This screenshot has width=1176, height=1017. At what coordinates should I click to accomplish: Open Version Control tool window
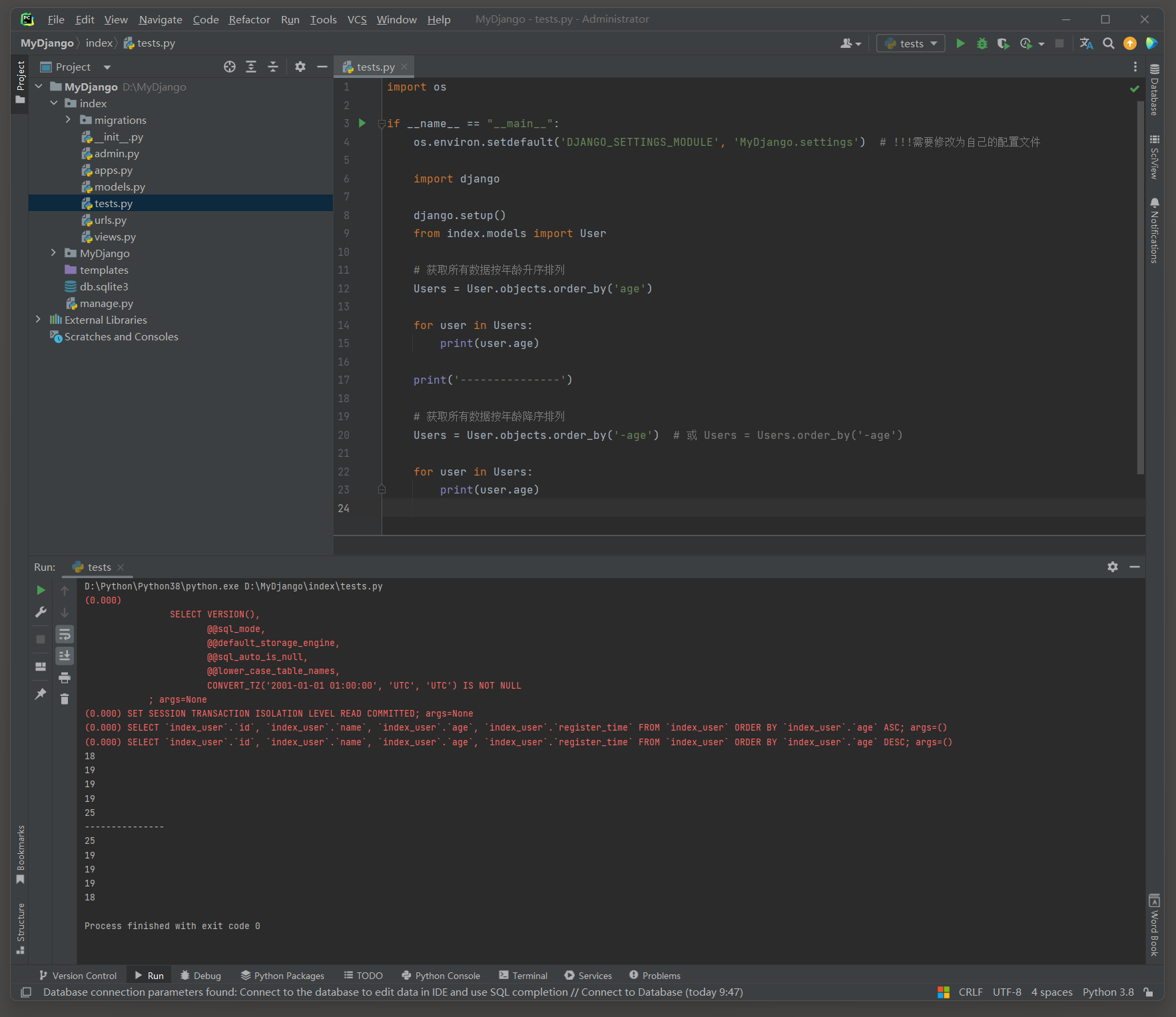(78, 975)
